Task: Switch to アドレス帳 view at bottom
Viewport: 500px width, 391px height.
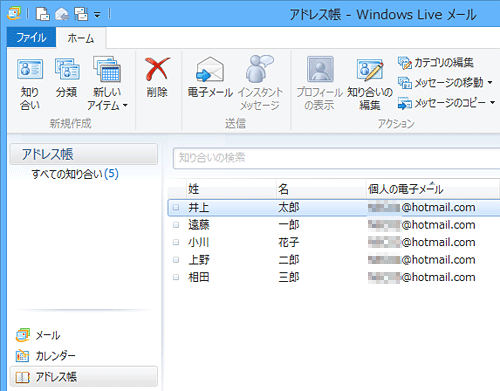Action: click(84, 377)
